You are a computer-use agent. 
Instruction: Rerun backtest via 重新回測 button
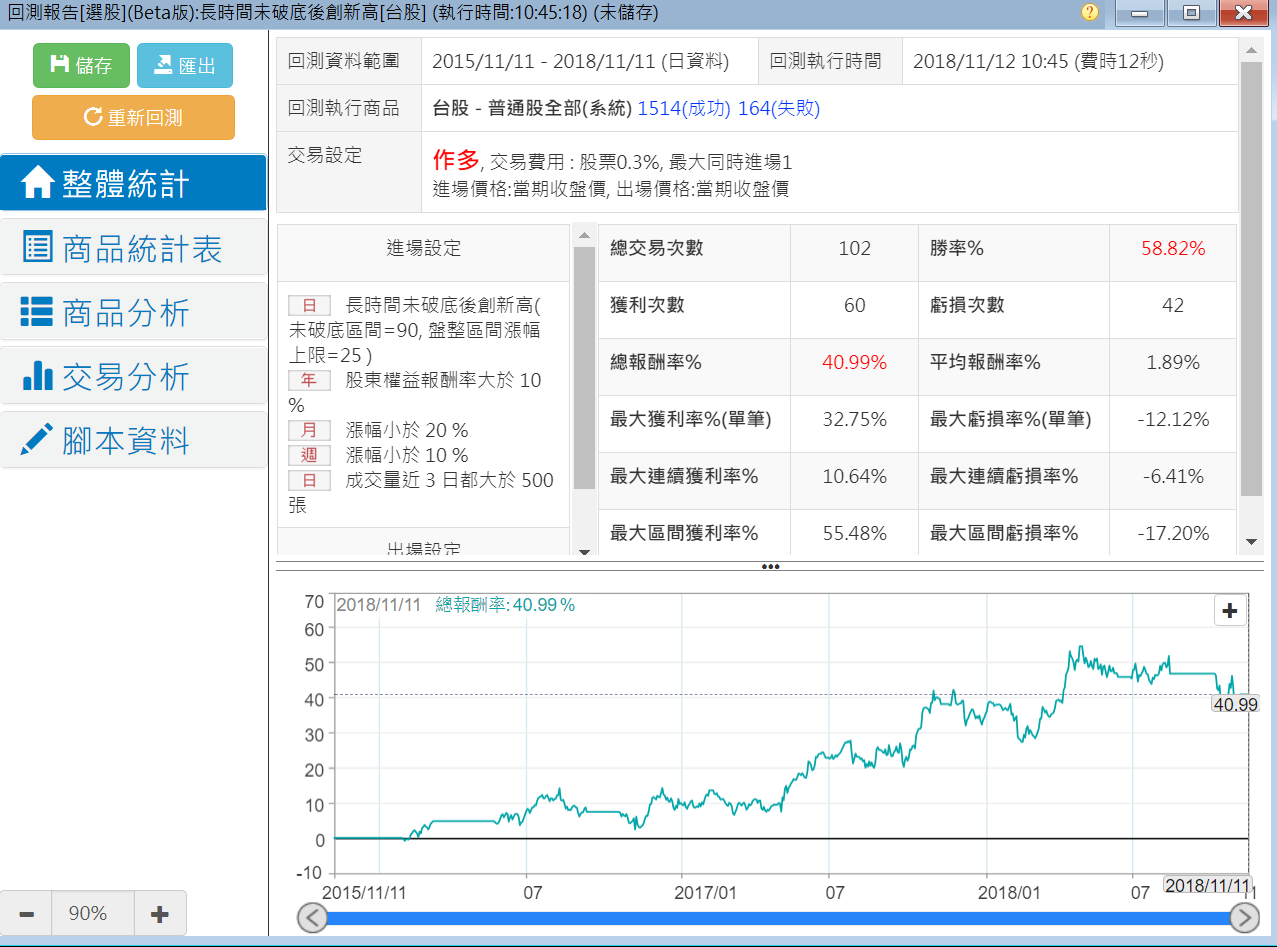(133, 117)
